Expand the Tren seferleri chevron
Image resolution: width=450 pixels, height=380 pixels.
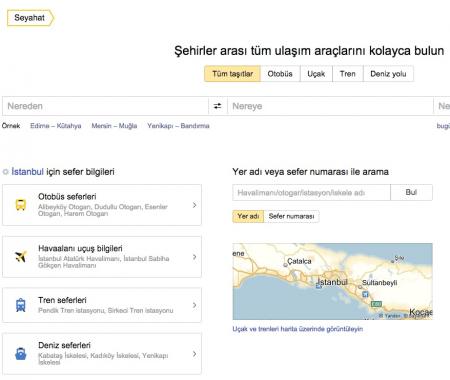[x=195, y=305]
